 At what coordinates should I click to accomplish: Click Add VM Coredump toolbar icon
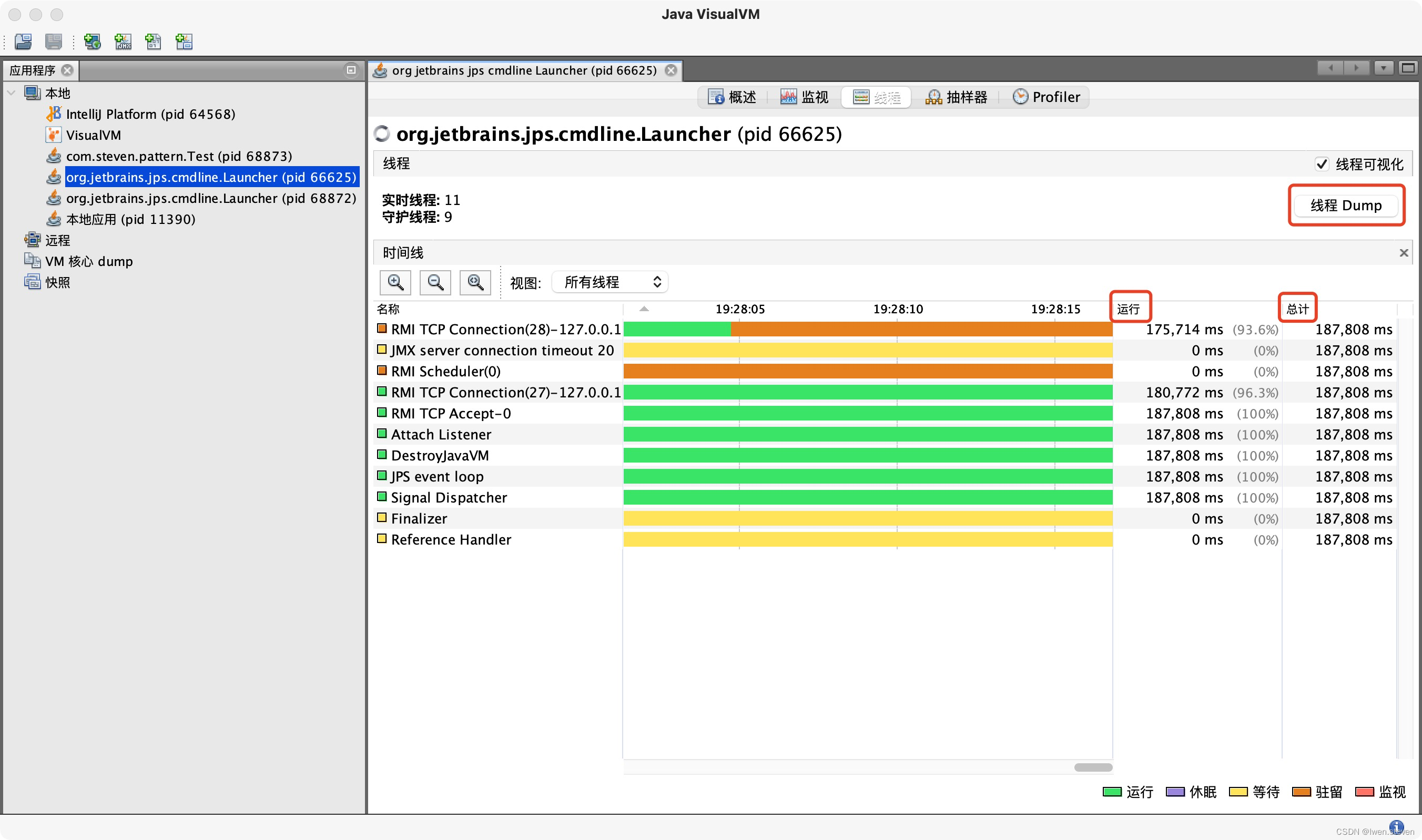point(154,42)
